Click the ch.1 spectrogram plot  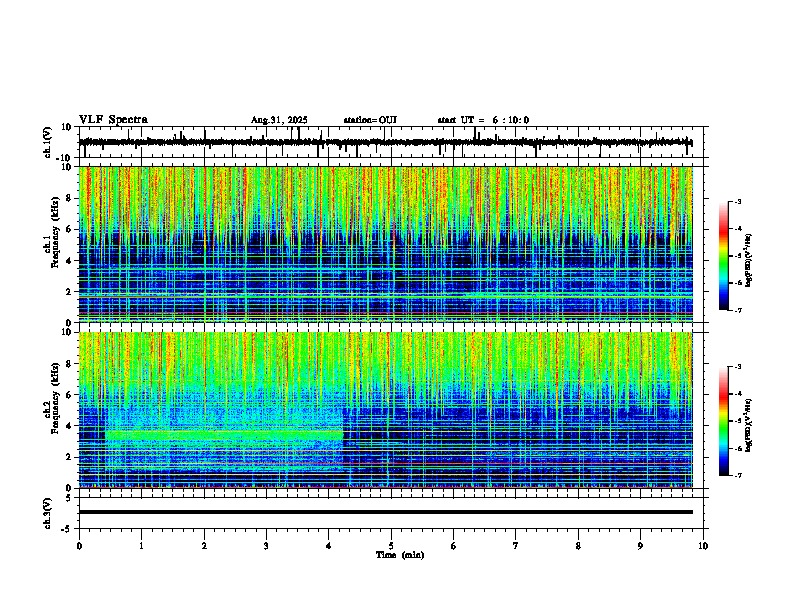pos(386,244)
